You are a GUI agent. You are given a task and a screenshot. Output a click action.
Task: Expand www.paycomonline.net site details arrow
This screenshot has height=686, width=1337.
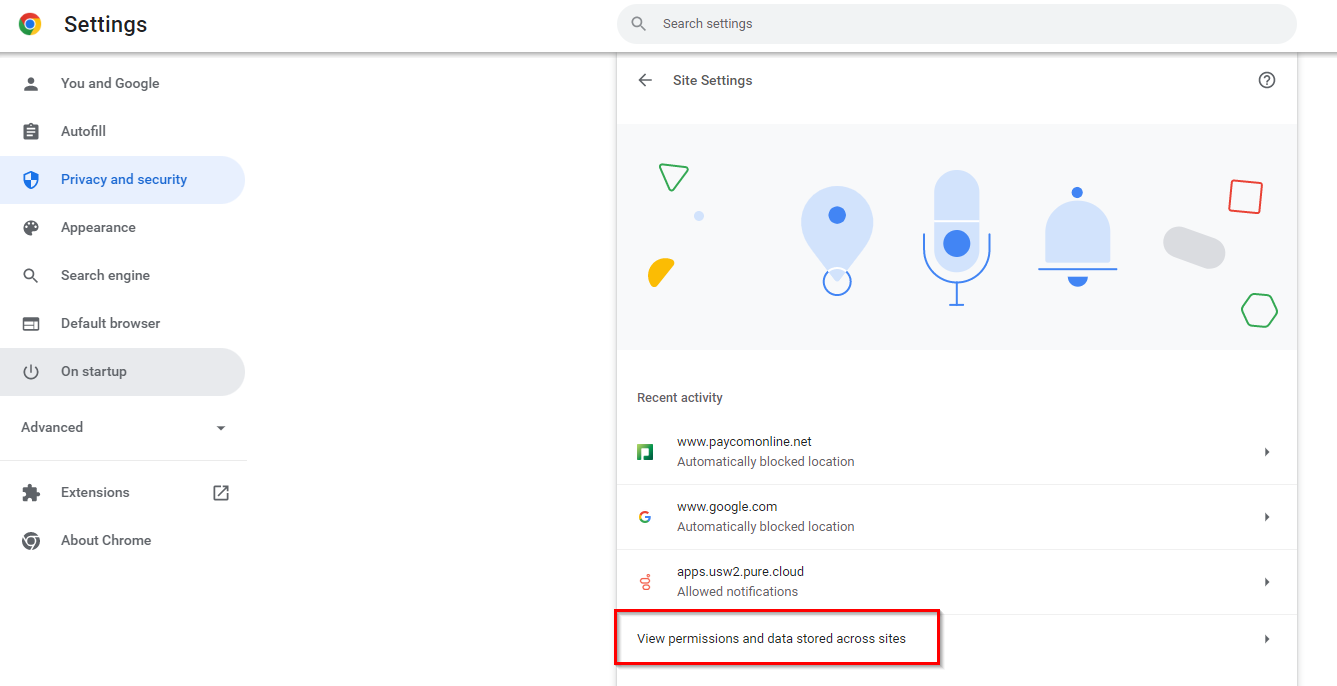pos(1266,452)
